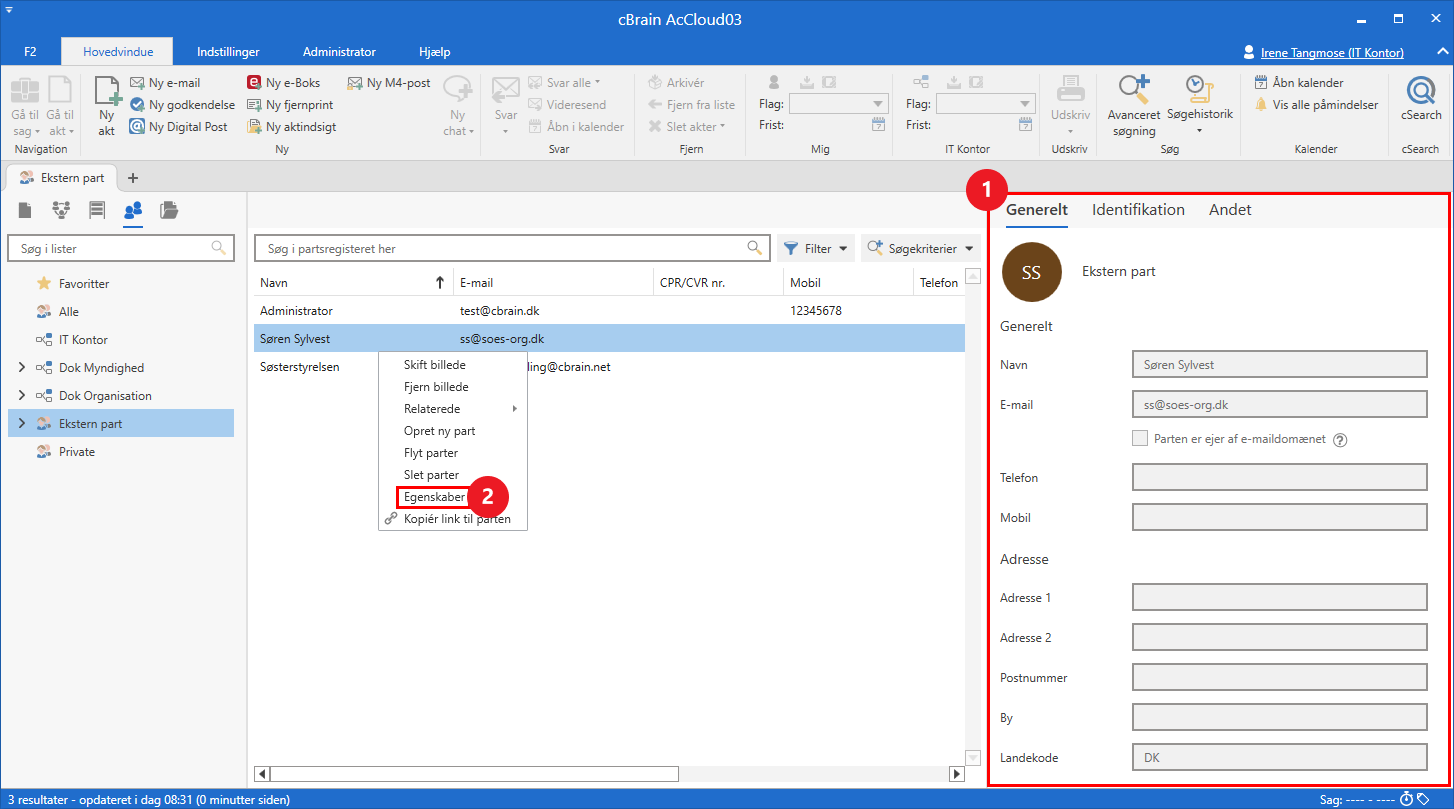Viewport: 1454px width, 809px height.
Task: Sort by the Navn column header
Action: [352, 283]
